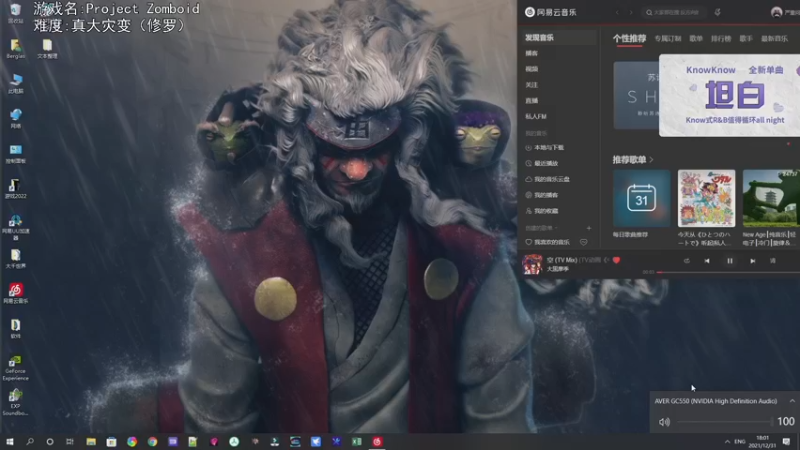Viewport: 800px width, 450px height.
Task: Open user avatar profile
Action: (776, 12)
